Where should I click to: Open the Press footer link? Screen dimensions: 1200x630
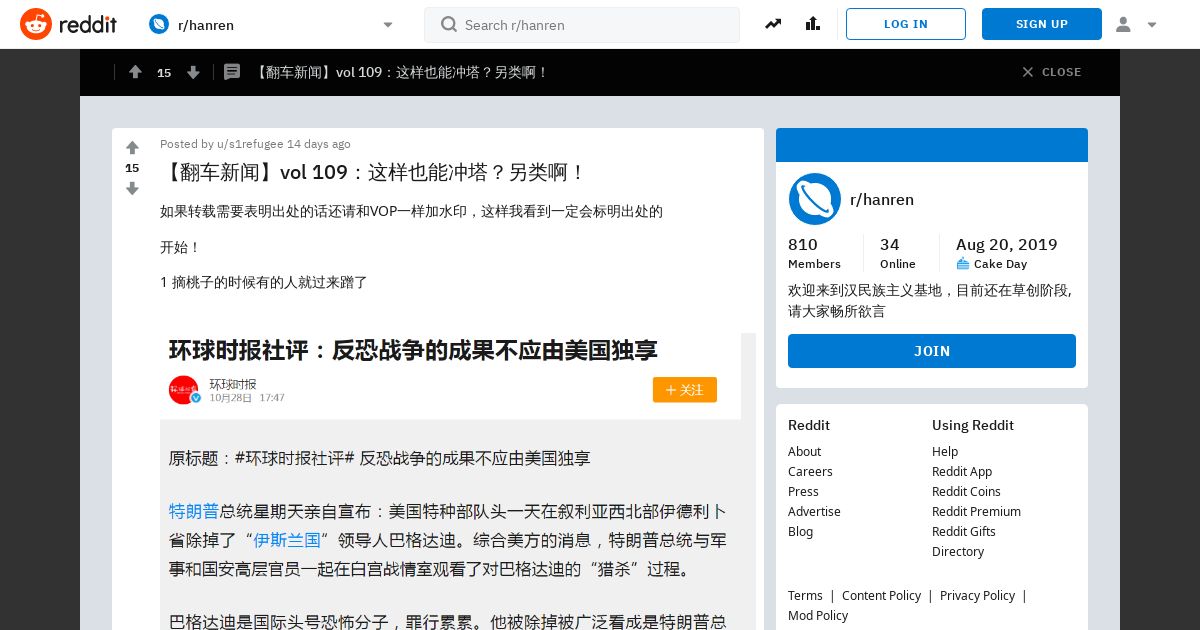803,491
